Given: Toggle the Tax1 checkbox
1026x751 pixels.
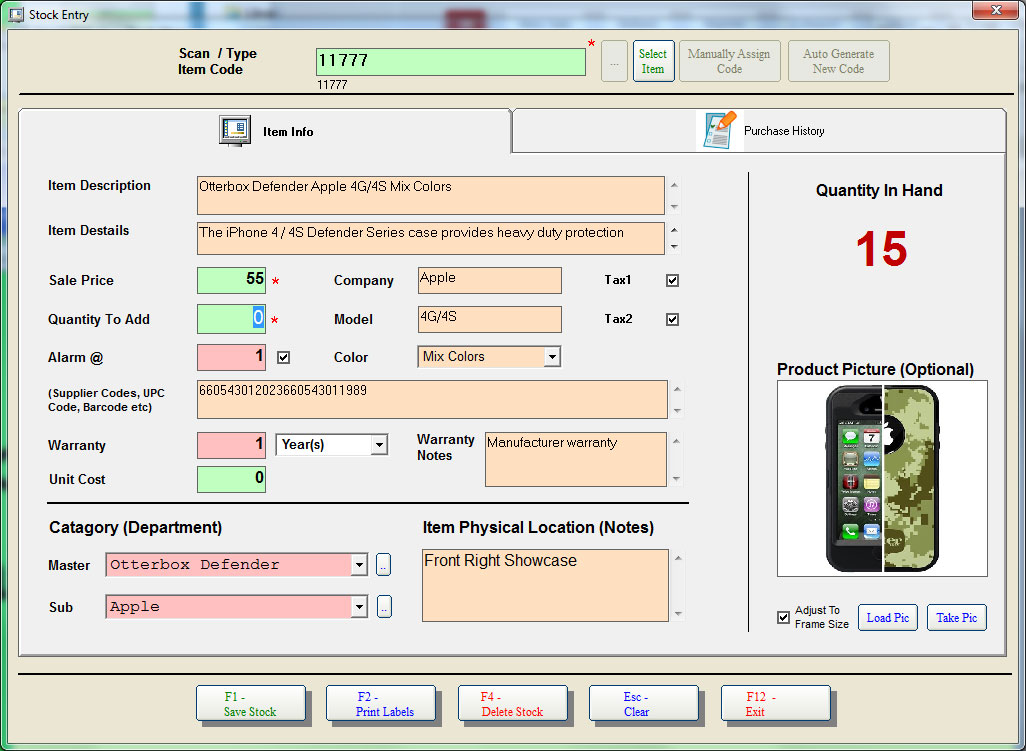Looking at the screenshot, I should click(672, 281).
